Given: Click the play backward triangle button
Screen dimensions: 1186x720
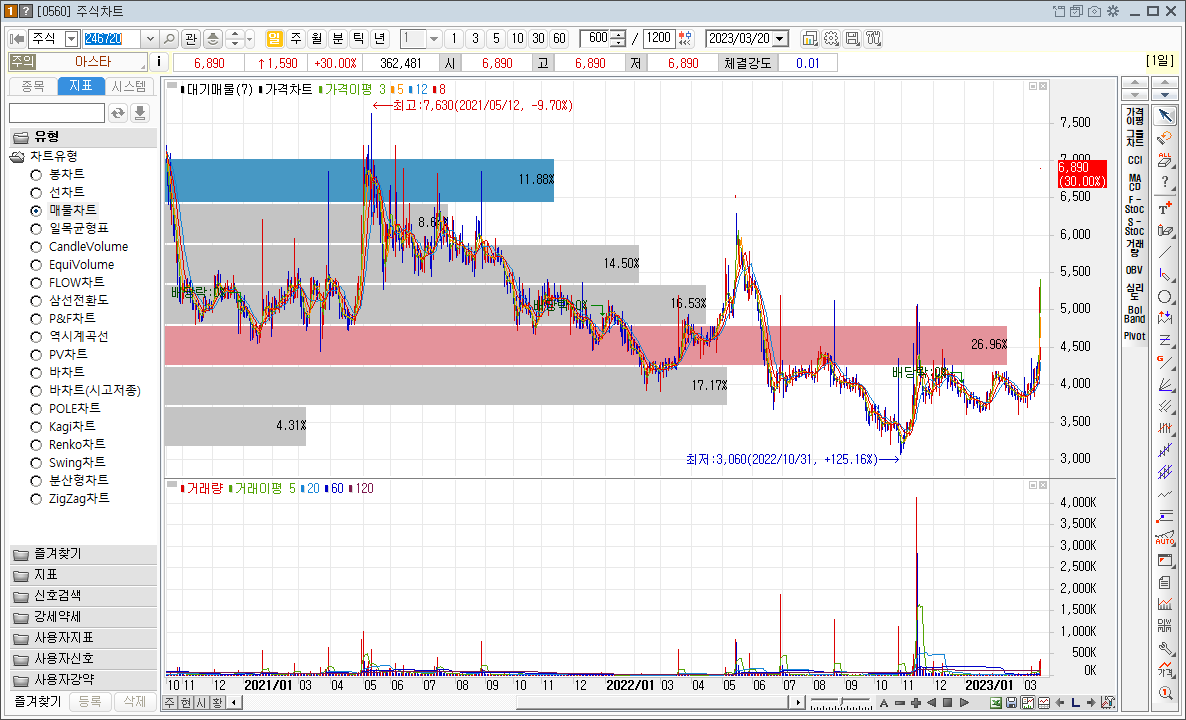Looking at the screenshot, I should click(931, 703).
